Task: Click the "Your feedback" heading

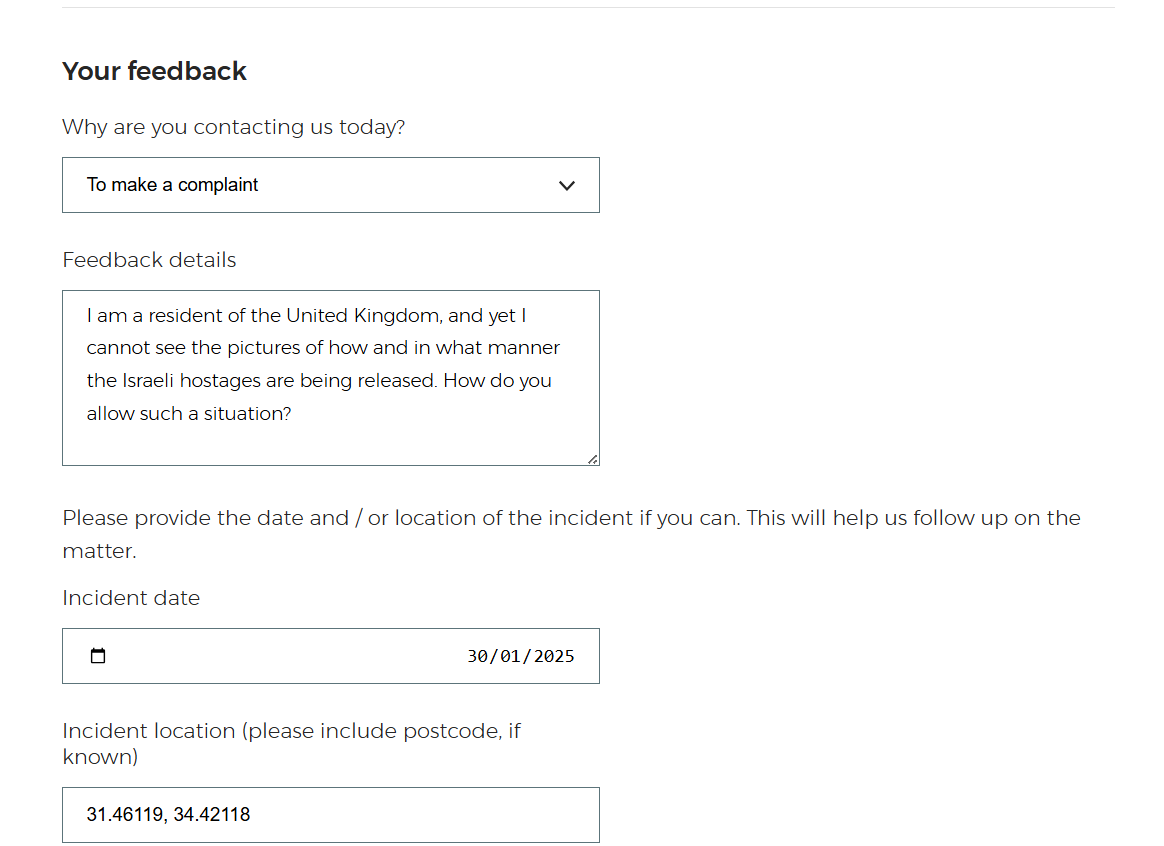Action: (154, 71)
